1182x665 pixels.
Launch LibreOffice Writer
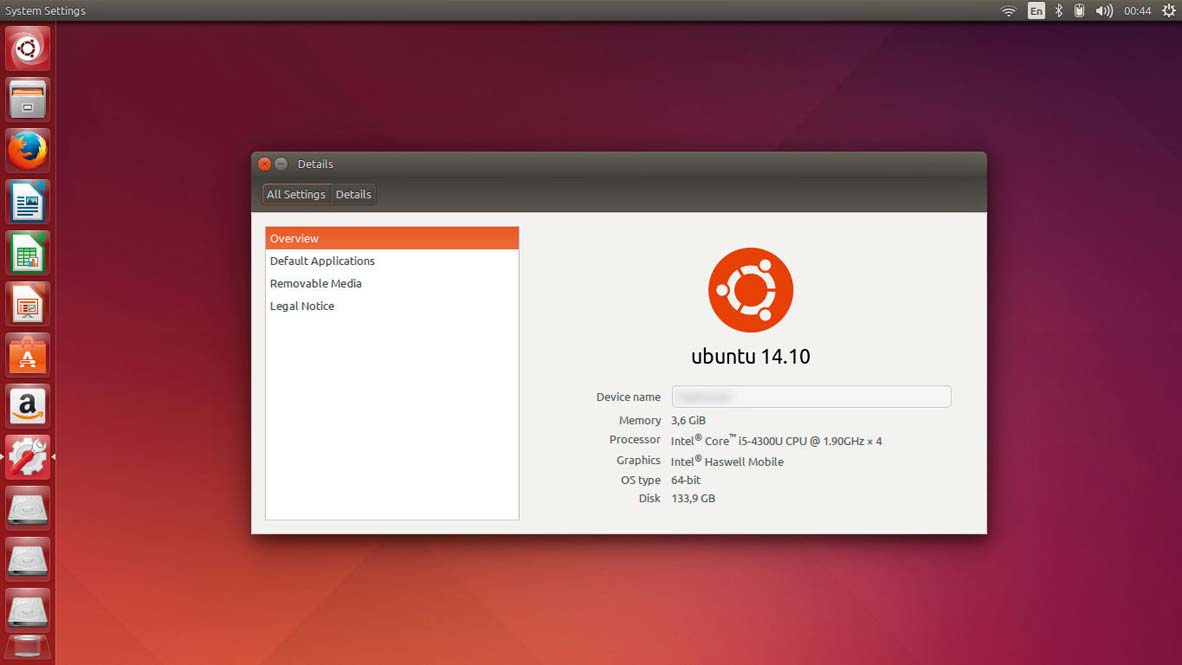tap(28, 201)
